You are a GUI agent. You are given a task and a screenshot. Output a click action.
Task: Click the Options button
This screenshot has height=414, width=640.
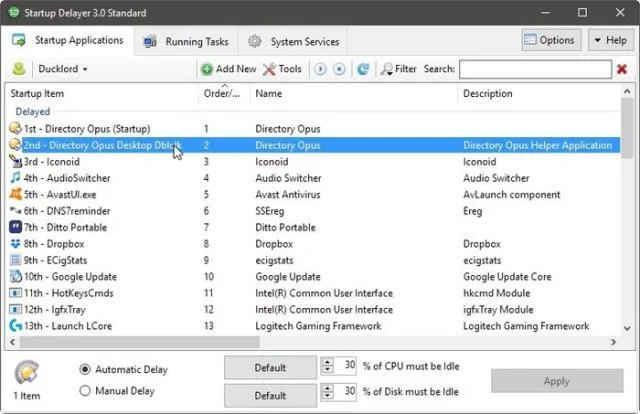pos(551,40)
